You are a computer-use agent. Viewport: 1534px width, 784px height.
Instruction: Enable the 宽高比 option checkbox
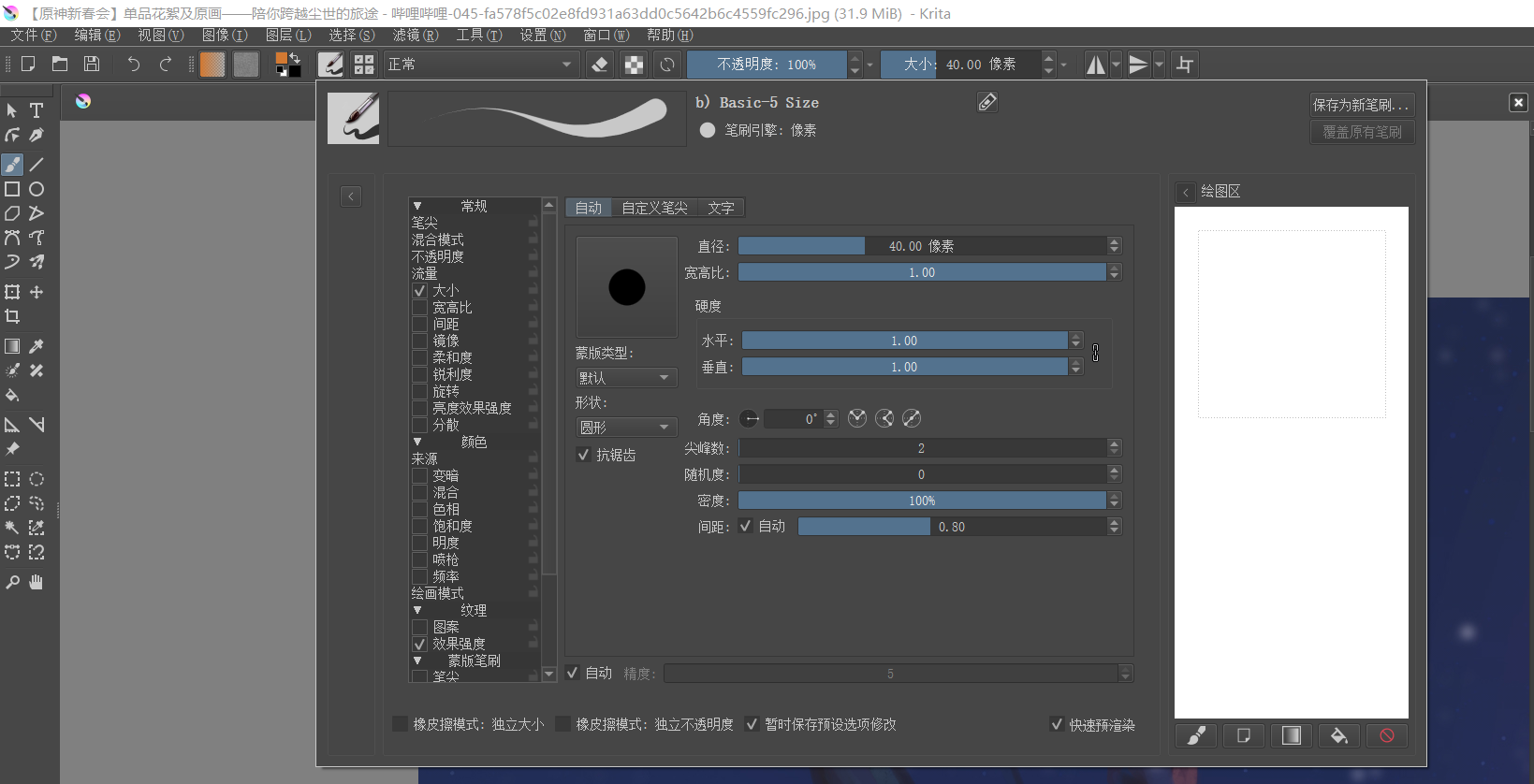pos(420,308)
